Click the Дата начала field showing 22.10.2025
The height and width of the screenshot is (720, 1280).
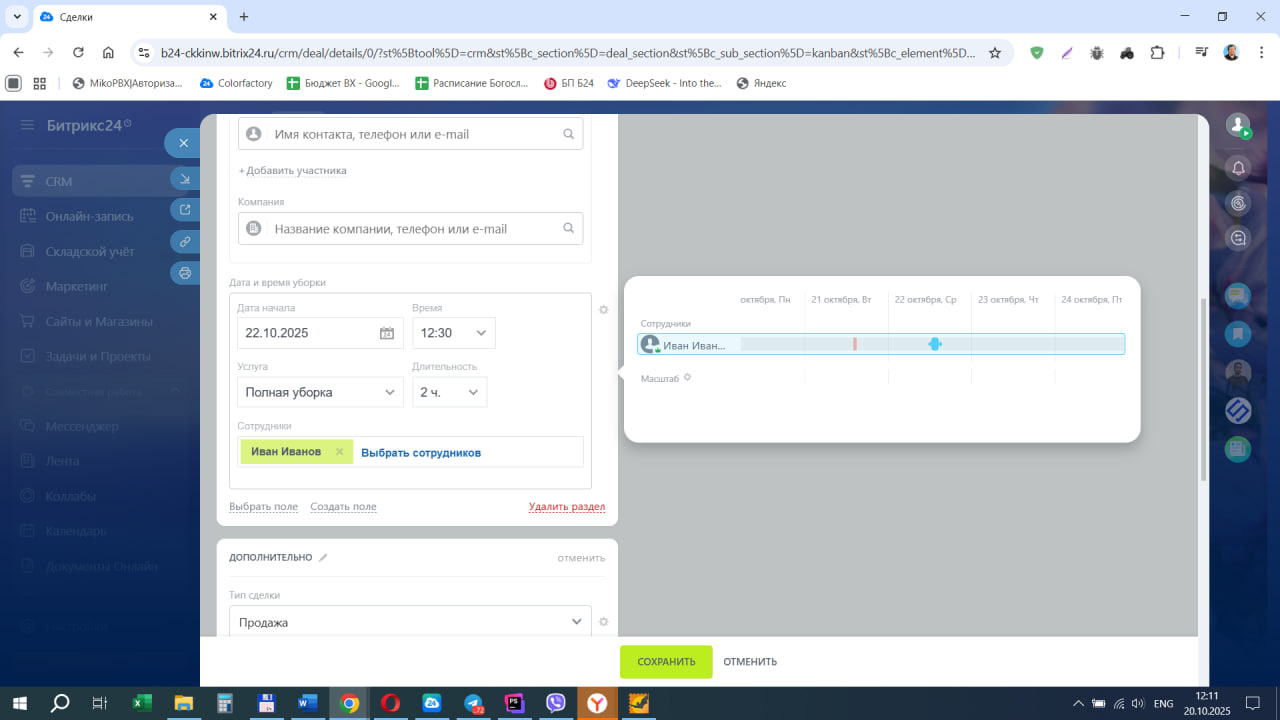[320, 333]
